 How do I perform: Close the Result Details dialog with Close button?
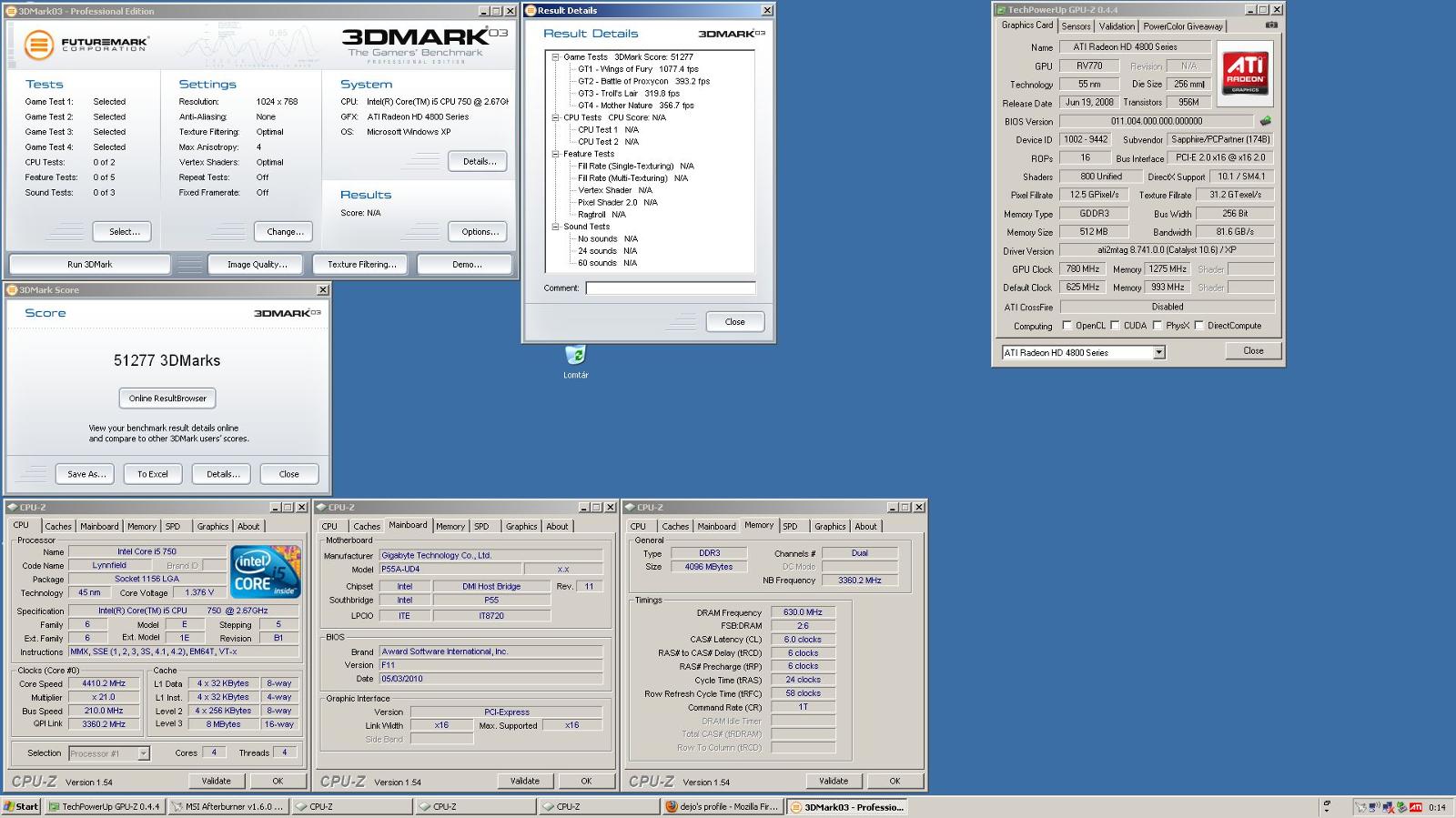[x=735, y=322]
